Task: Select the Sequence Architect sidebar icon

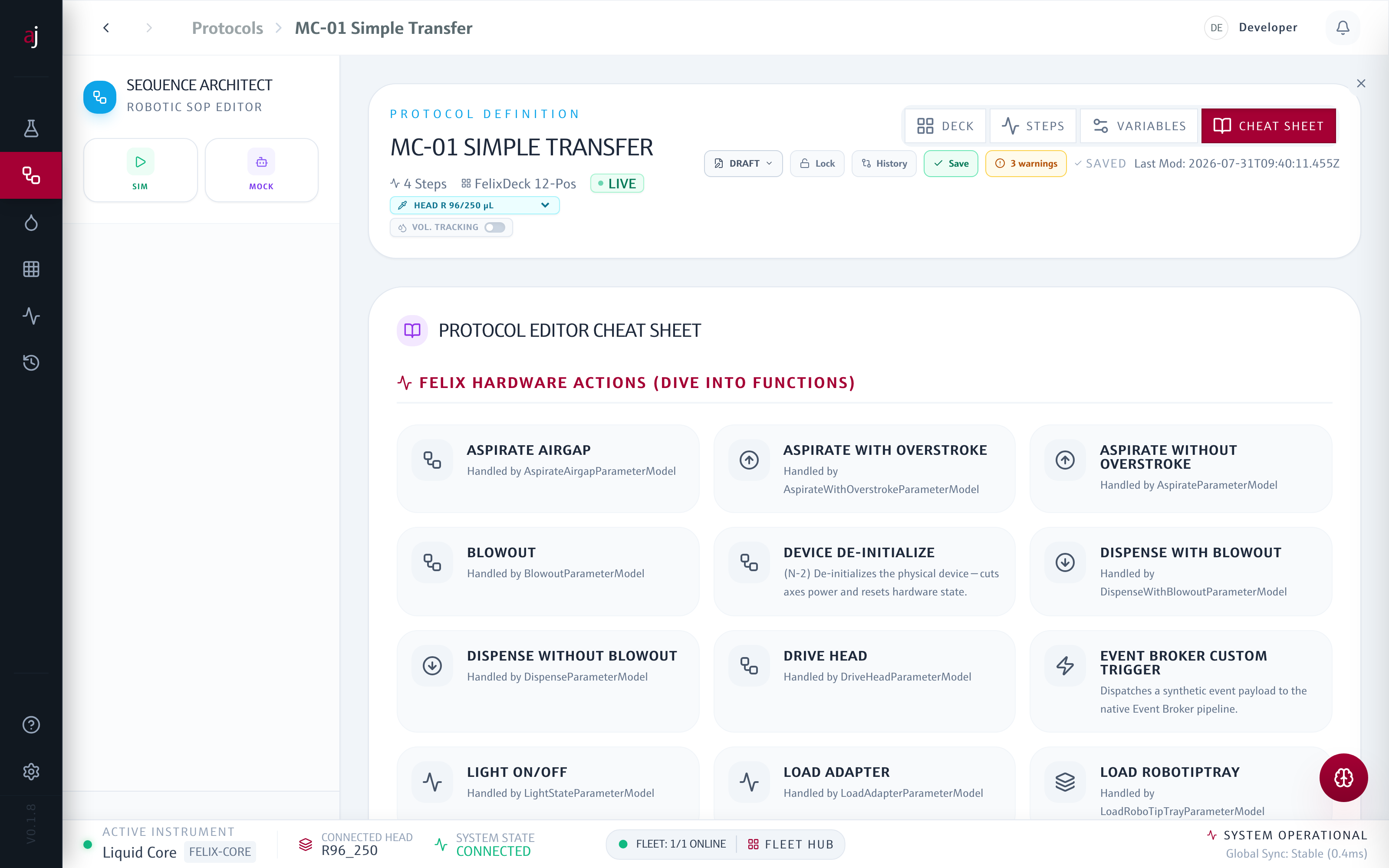Action: click(x=31, y=175)
